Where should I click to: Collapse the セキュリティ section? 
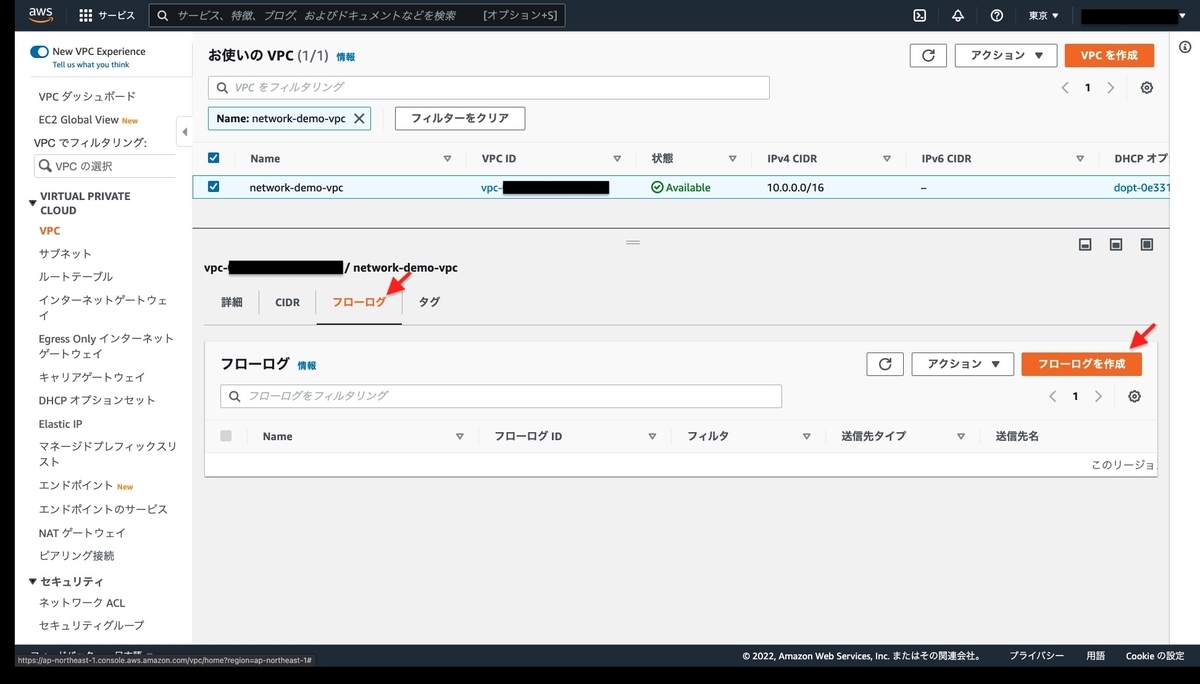[x=33, y=582]
